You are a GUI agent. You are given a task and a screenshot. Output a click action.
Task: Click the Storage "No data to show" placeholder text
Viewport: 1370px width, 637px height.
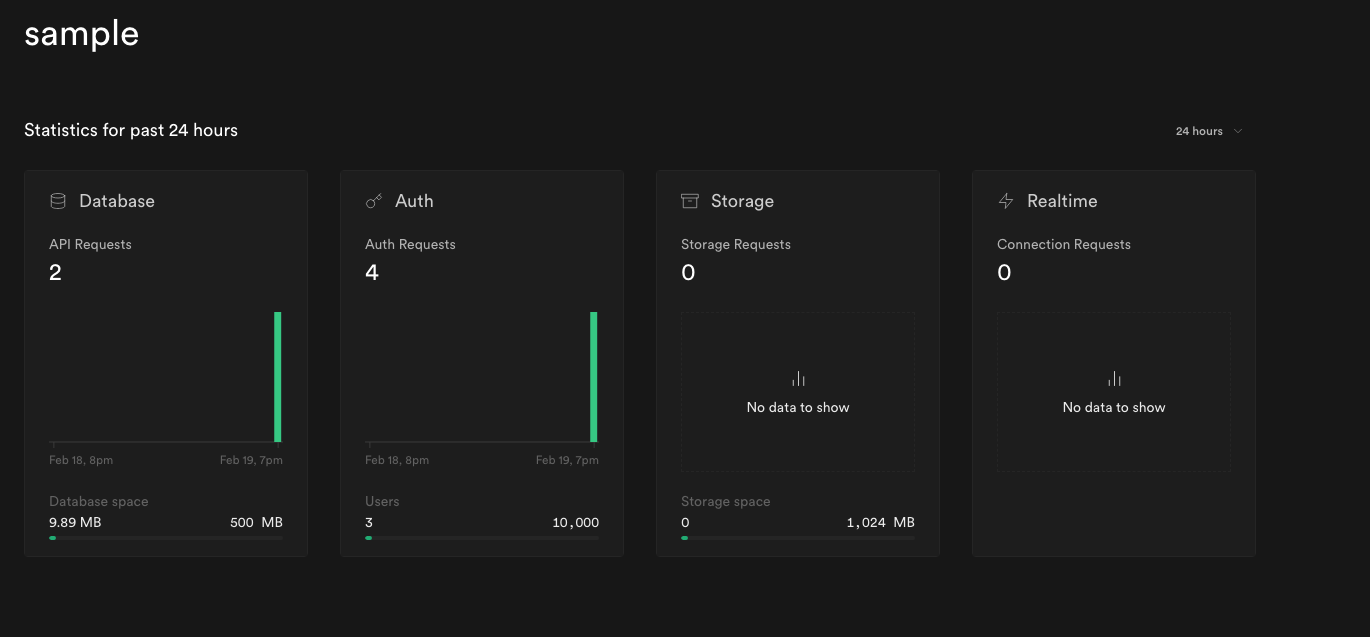(798, 407)
